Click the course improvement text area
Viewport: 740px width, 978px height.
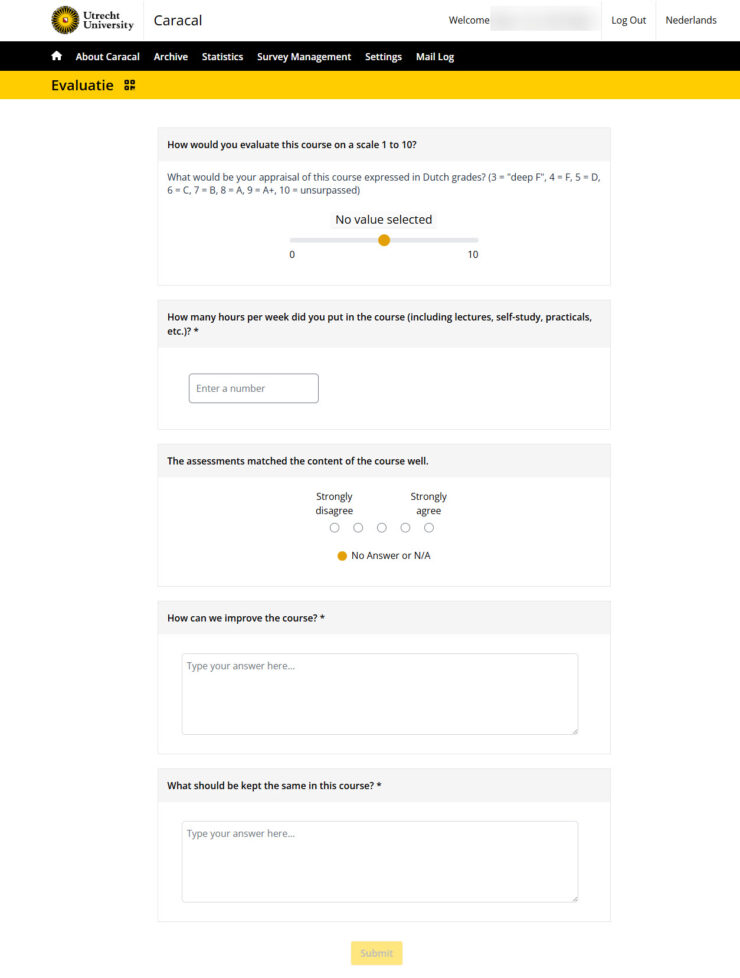pos(379,694)
